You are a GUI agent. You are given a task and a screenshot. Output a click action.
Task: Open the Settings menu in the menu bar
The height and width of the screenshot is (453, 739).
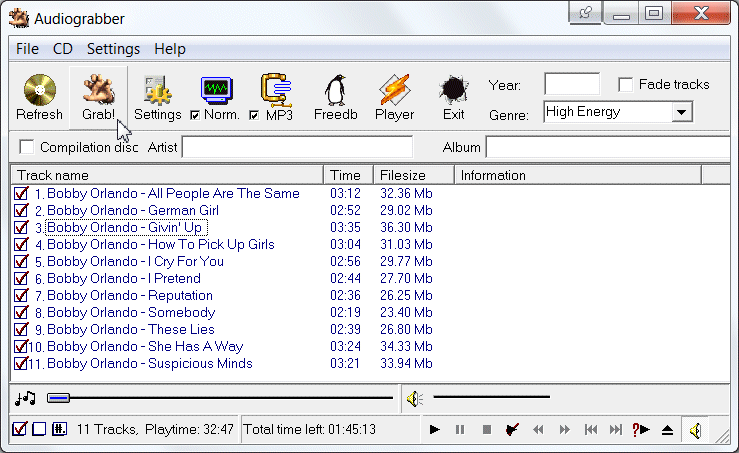[x=114, y=49]
